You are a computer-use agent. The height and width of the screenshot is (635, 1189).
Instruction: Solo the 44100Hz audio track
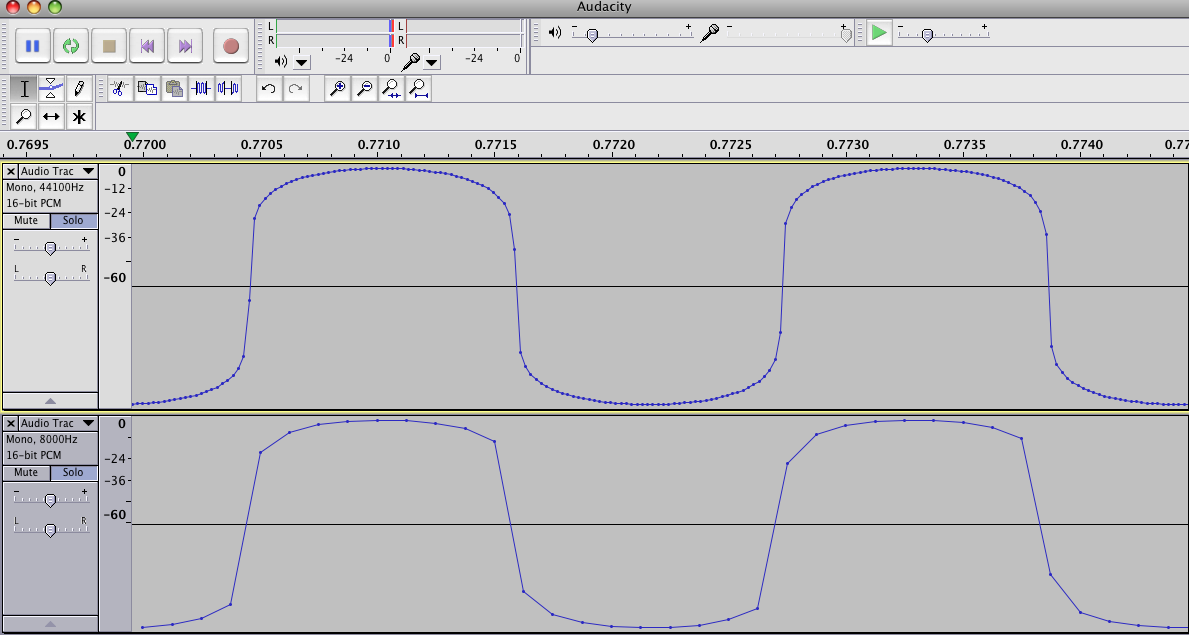click(73, 220)
